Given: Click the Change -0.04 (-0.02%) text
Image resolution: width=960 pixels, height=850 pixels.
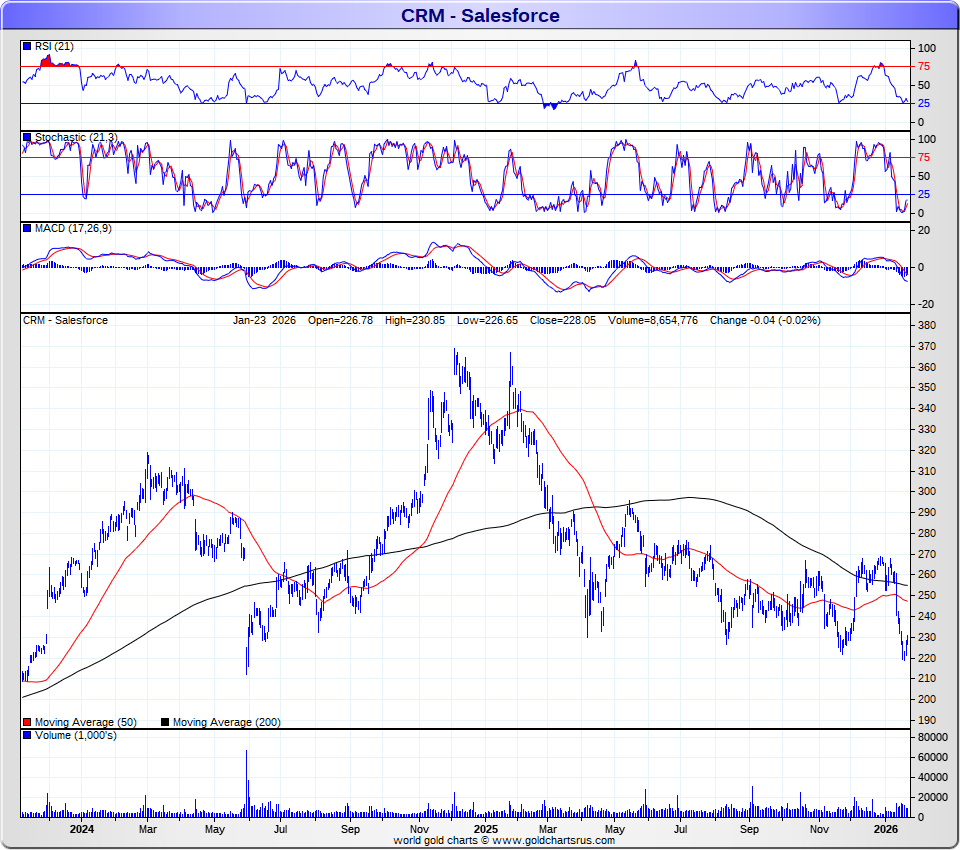Looking at the screenshot, I should (x=765, y=320).
